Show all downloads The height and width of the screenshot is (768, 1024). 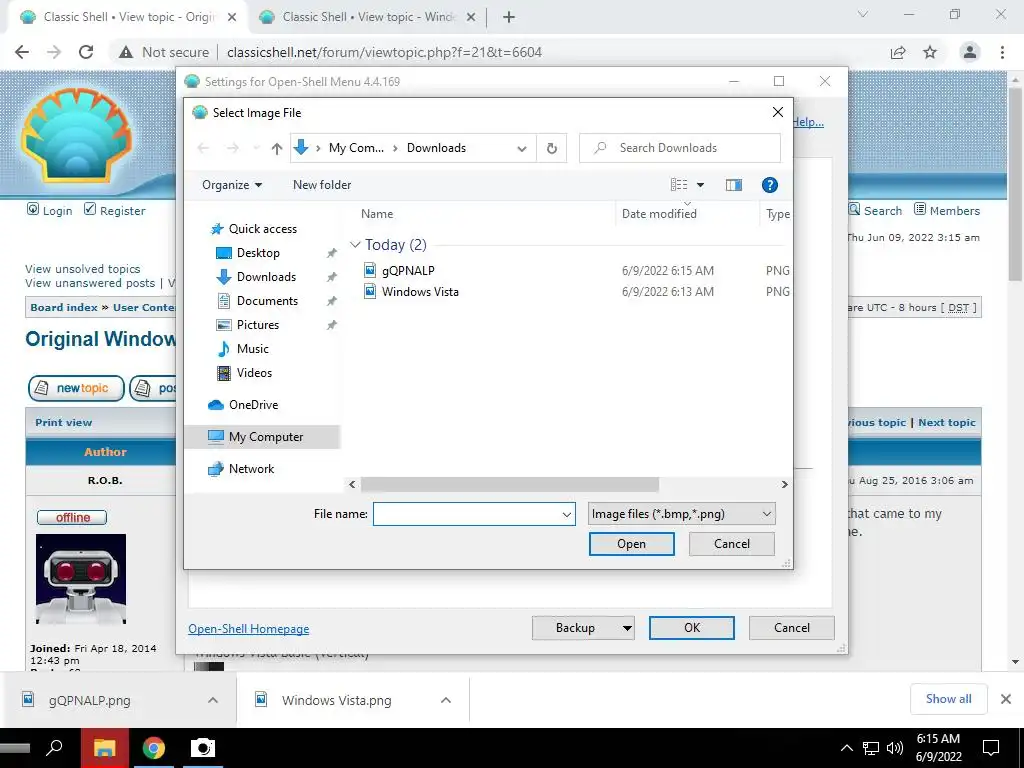tap(948, 699)
